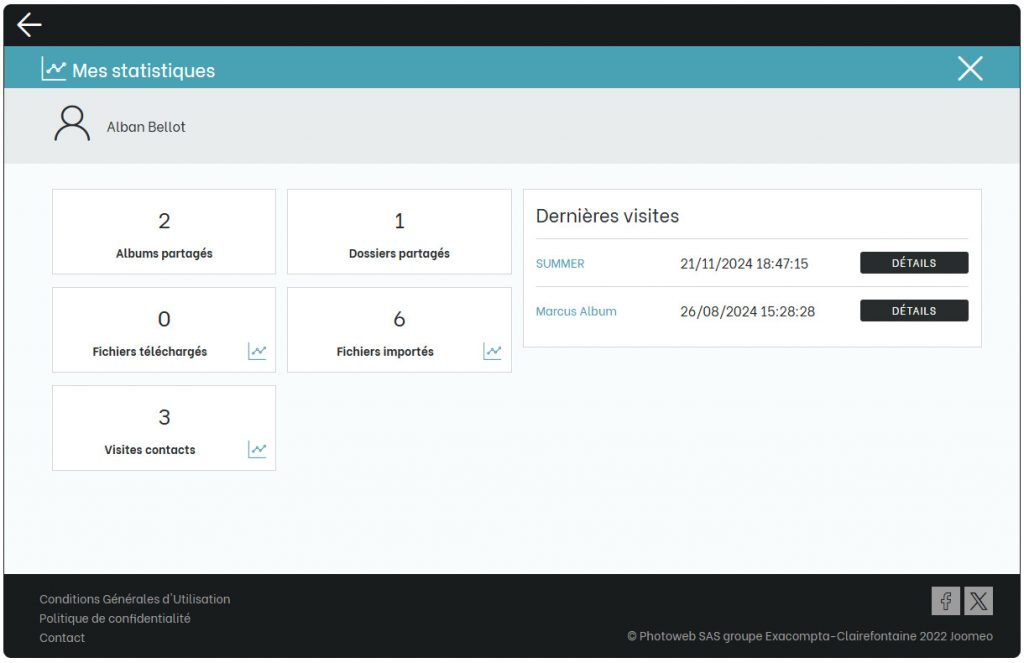The height and width of the screenshot is (663, 1024).
Task: Open chart for Visites contacts
Action: (x=257, y=449)
